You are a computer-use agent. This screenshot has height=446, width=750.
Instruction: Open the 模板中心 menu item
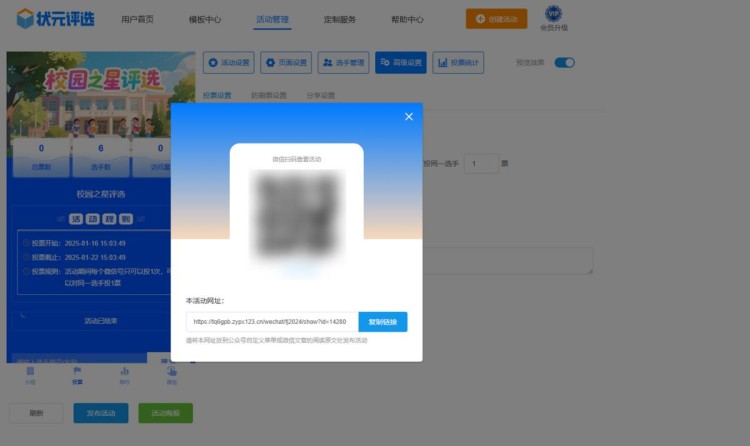[205, 19]
